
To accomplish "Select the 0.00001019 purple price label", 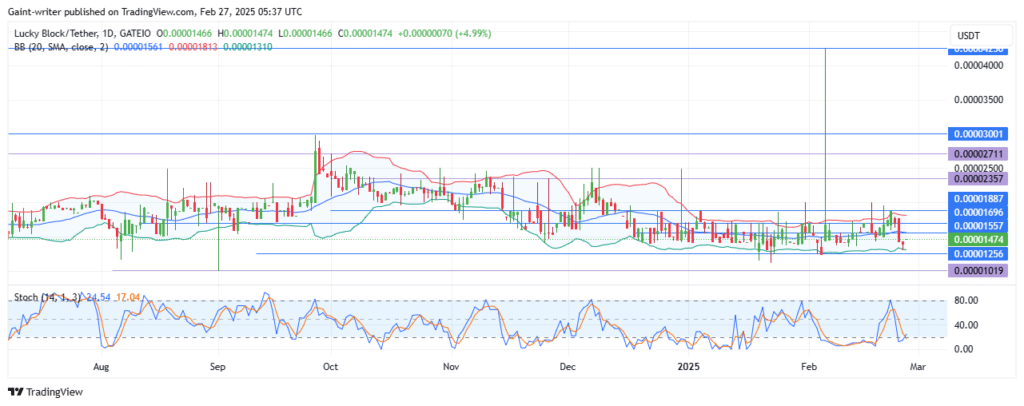I will click(x=977, y=270).
